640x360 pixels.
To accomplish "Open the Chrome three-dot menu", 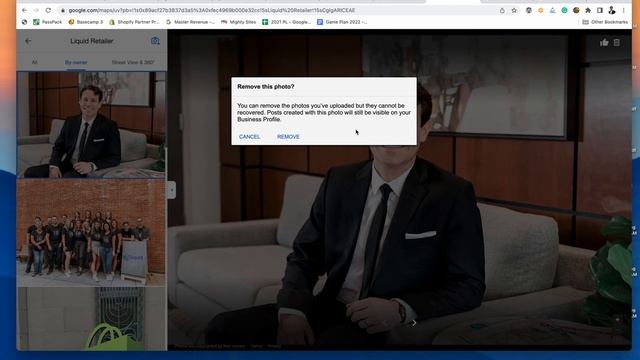I will [x=623, y=10].
